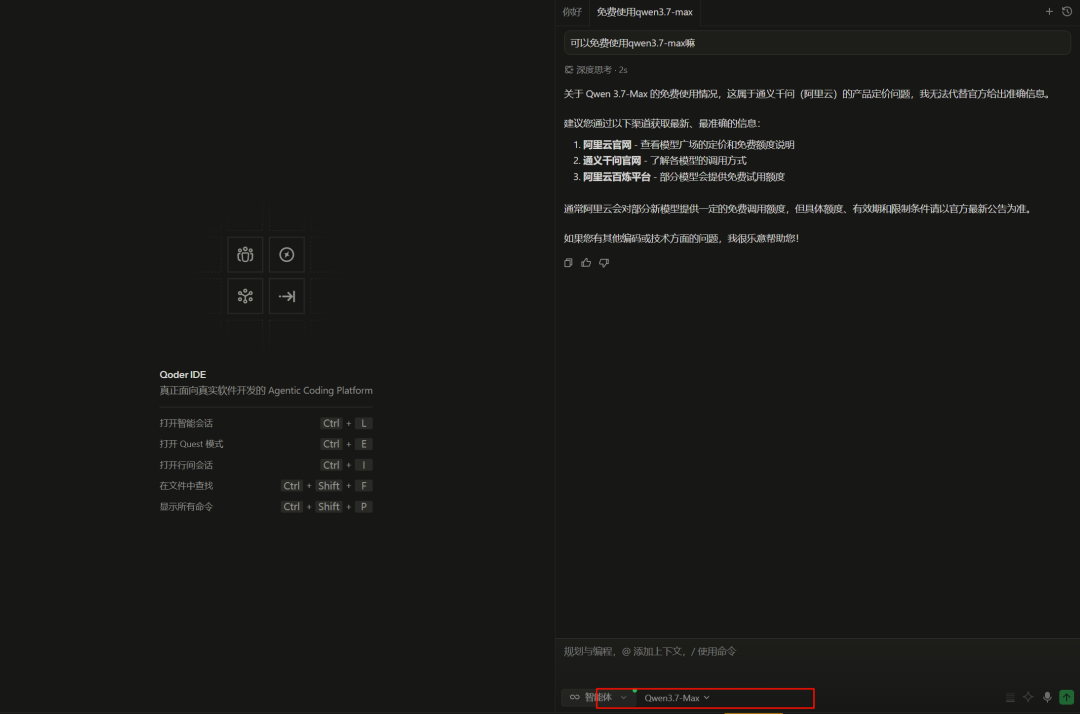Click the 阿里云官网 list item

(x=688, y=145)
